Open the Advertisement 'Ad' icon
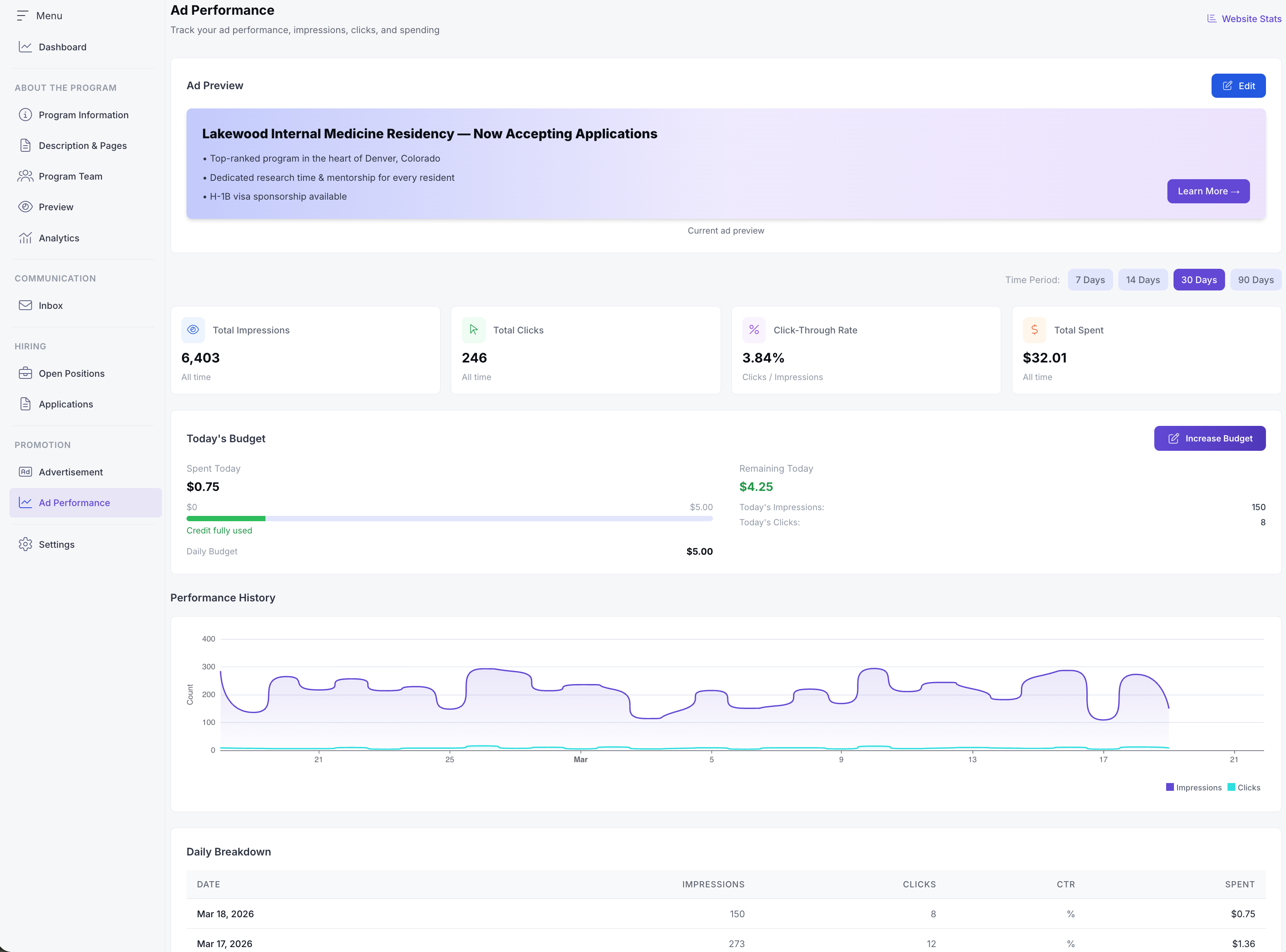Image resolution: width=1286 pixels, height=952 pixels. click(x=26, y=471)
